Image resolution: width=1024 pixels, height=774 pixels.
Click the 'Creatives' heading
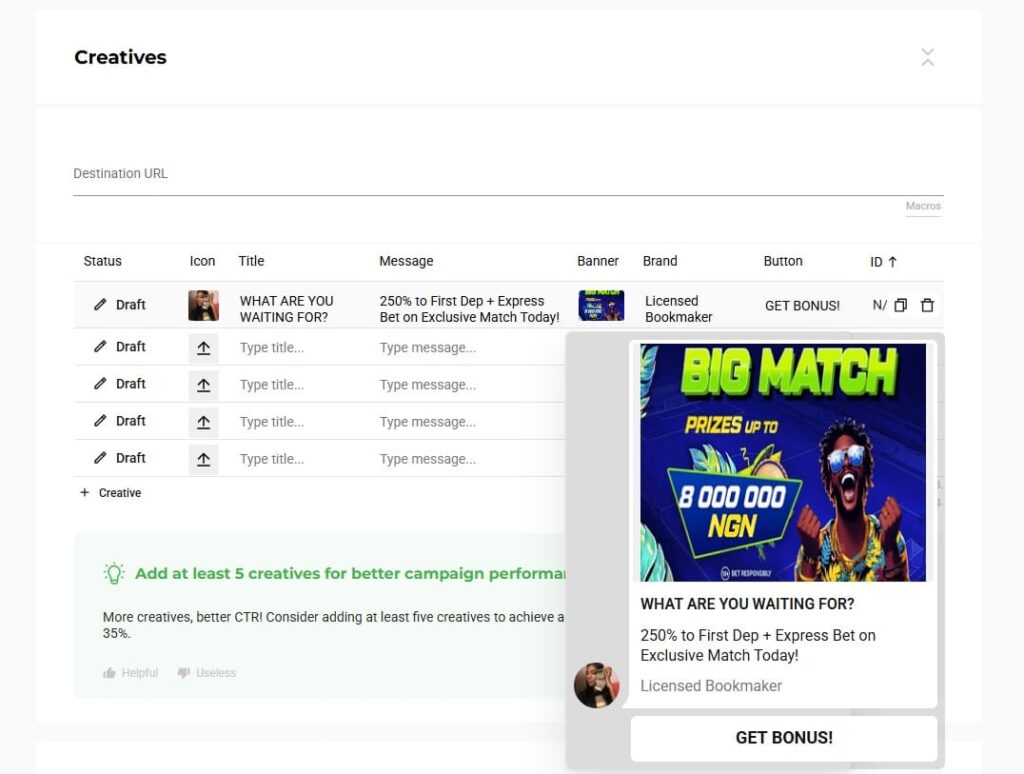[120, 57]
